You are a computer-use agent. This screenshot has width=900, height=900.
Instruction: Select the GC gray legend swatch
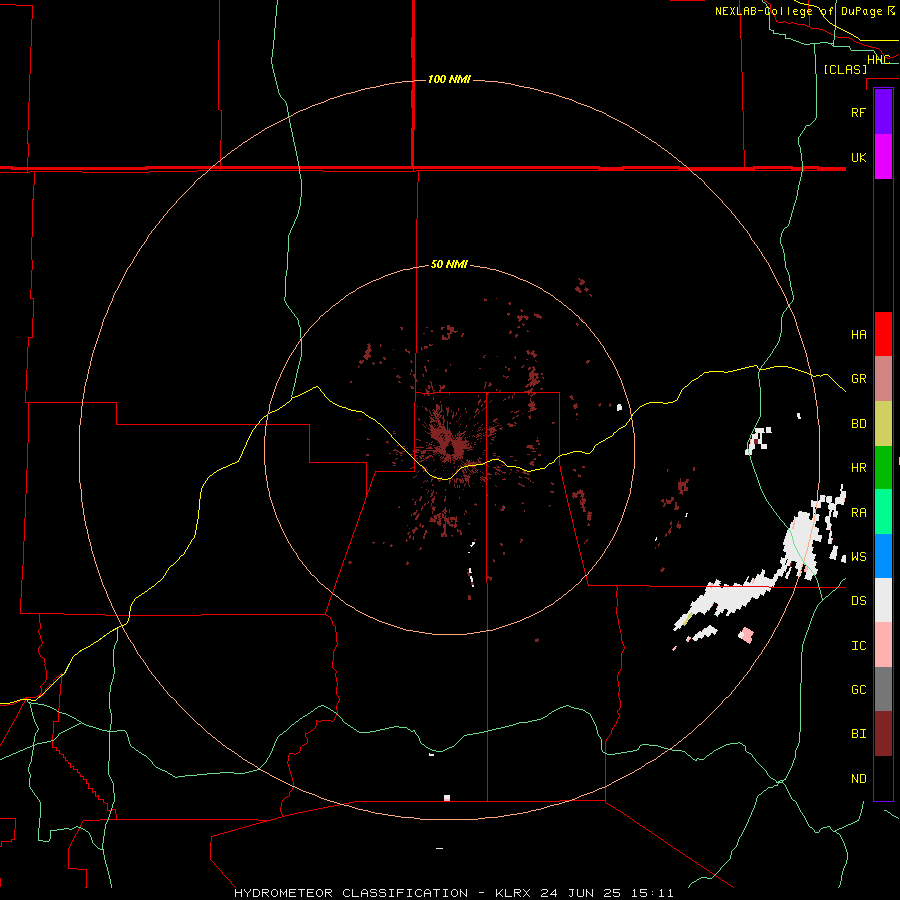point(883,689)
